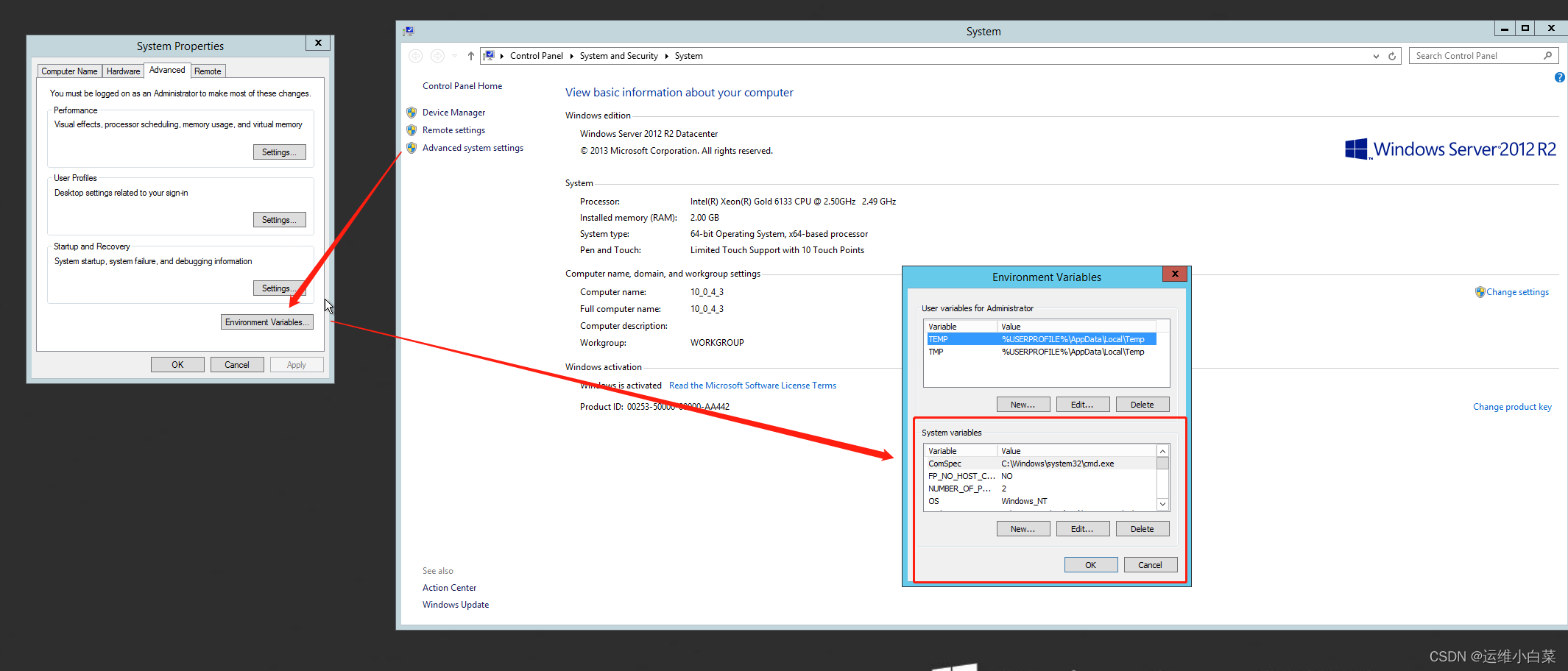Click the System window title bar icon
Screen dimensions: 1568x671
[409, 31]
